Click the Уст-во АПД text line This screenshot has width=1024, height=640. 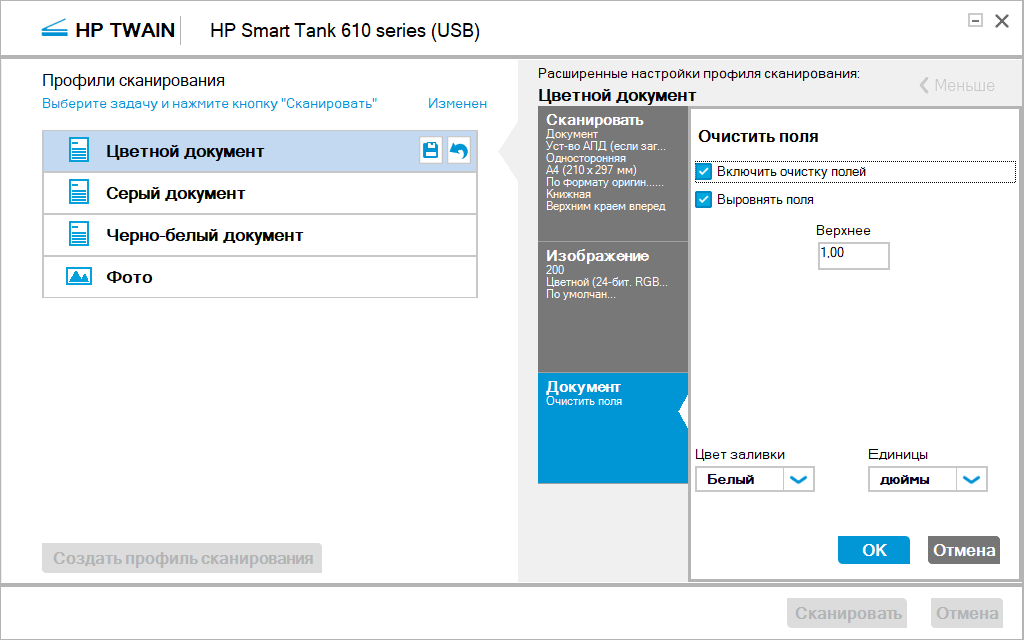[x=606, y=146]
